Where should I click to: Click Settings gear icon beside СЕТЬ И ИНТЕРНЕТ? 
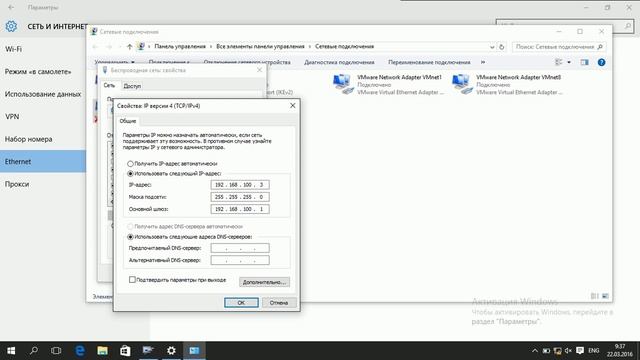[11, 27]
